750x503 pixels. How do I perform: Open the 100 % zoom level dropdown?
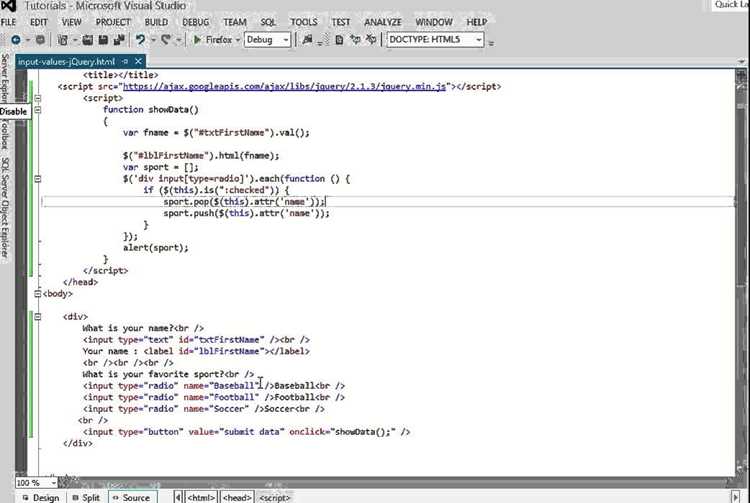click(x=53, y=482)
